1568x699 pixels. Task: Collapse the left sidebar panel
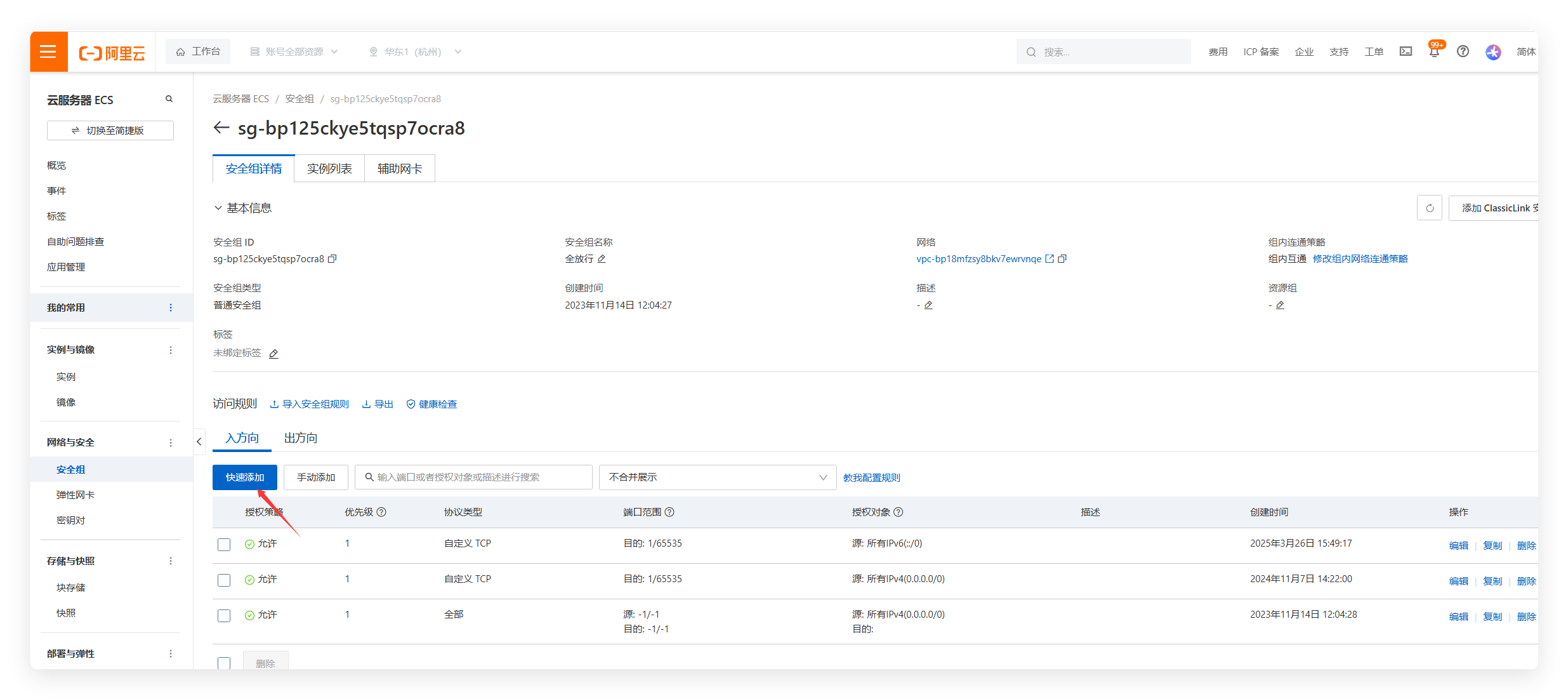point(199,442)
